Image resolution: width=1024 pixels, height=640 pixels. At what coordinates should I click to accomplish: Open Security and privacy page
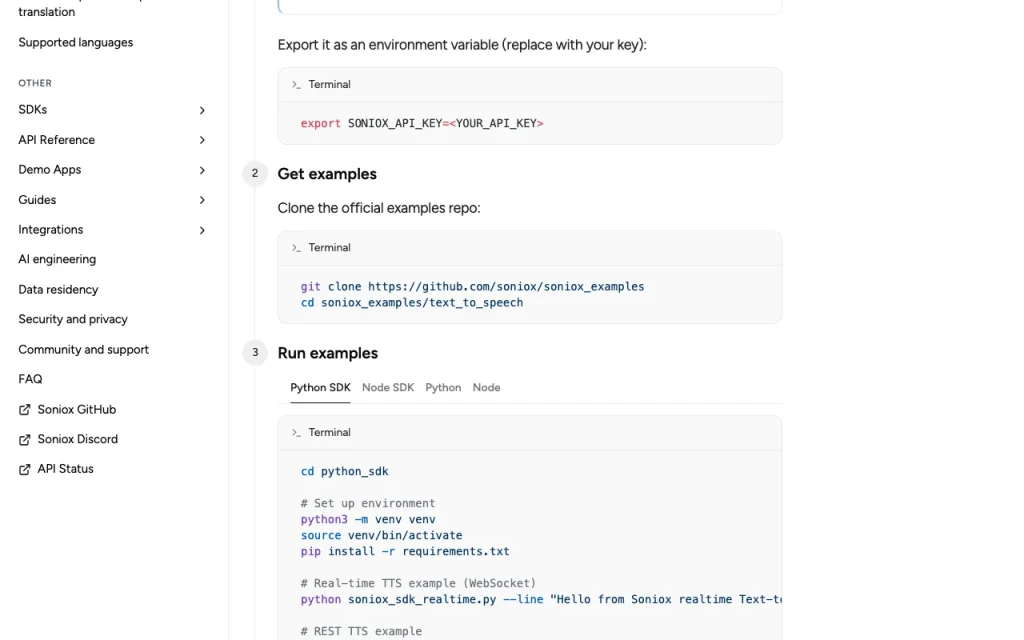click(73, 319)
